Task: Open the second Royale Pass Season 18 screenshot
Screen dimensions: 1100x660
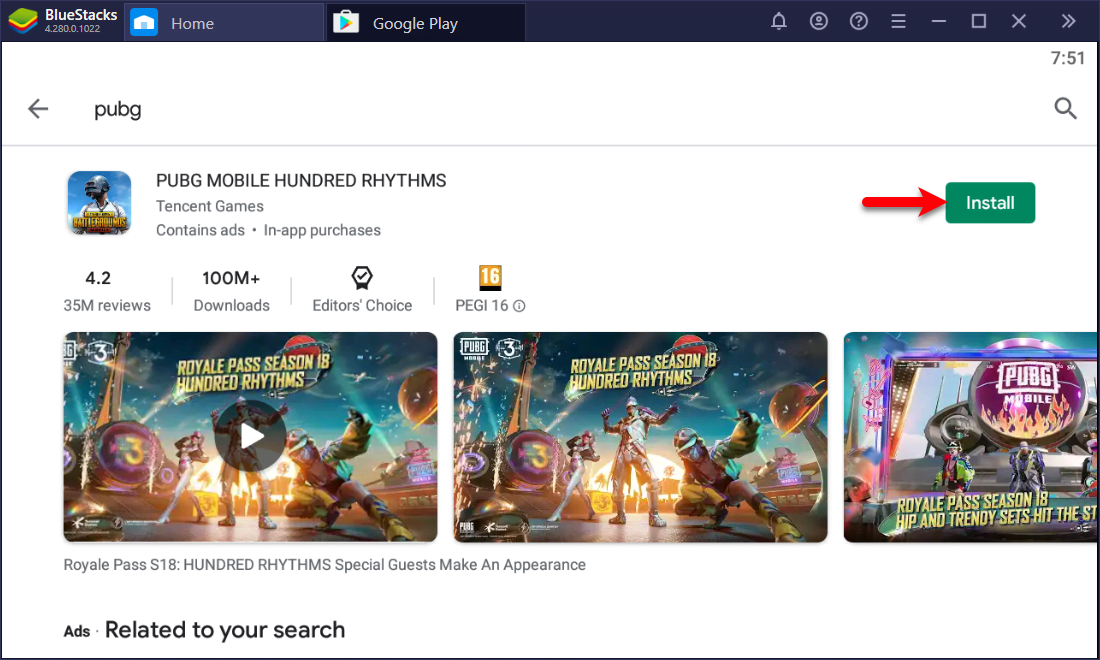Action: coord(640,437)
